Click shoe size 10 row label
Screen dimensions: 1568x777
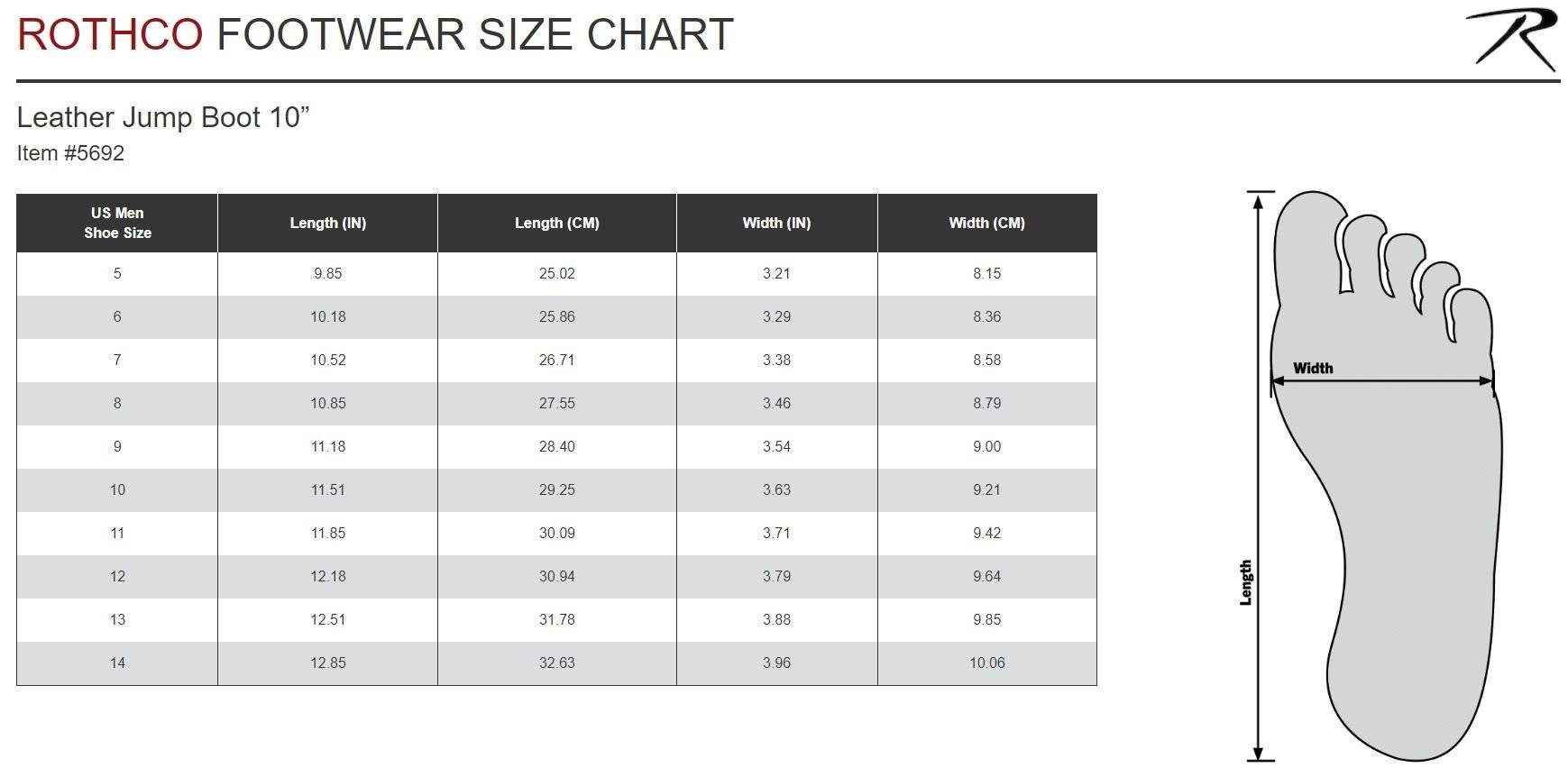pos(117,489)
